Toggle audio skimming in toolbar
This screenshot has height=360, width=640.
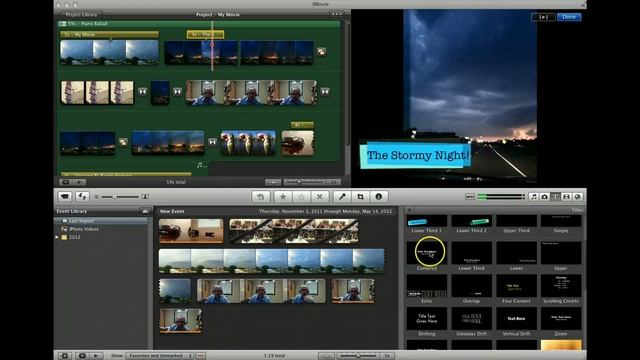pos(470,197)
